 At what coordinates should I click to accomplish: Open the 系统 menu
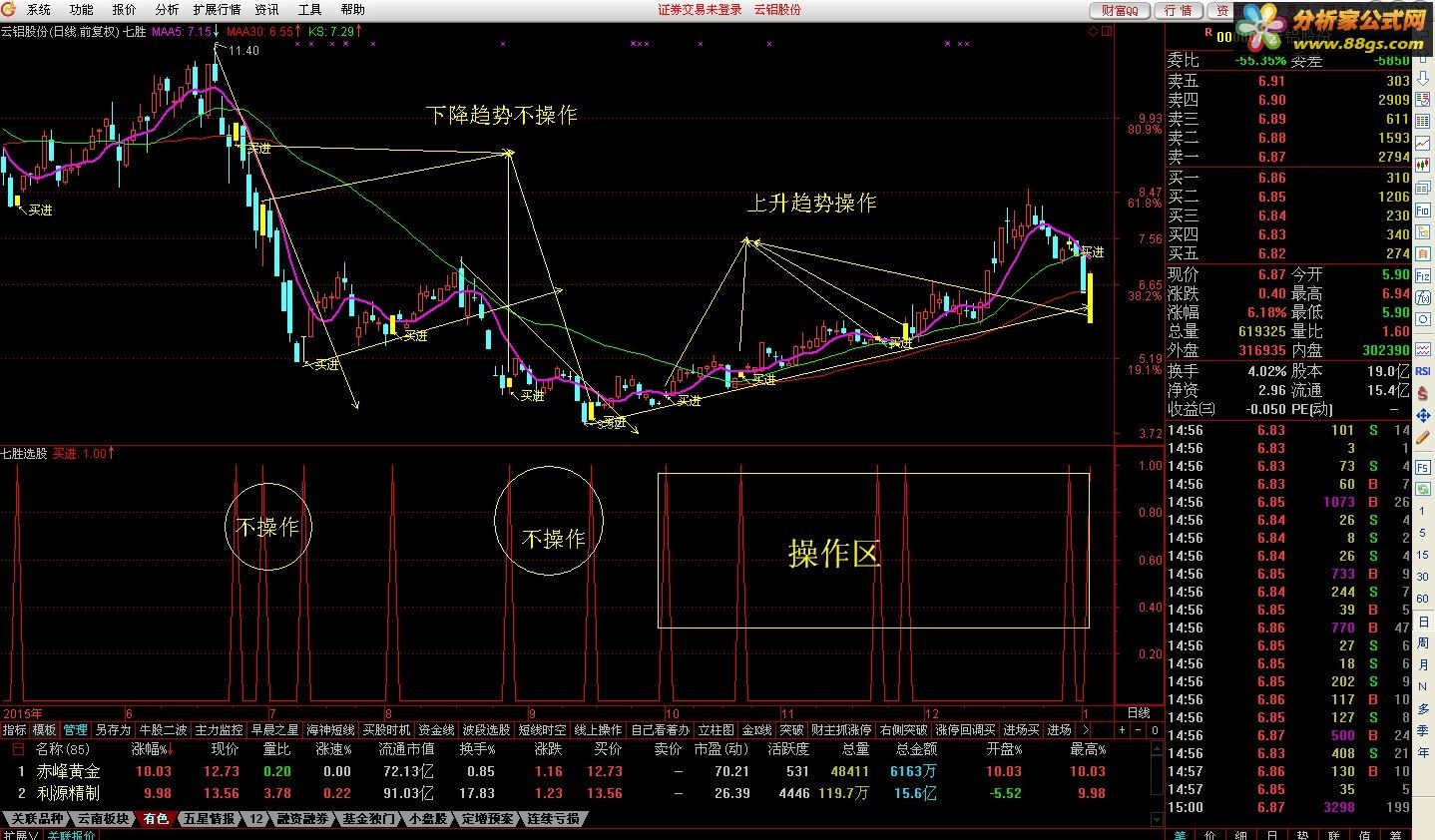[x=39, y=10]
